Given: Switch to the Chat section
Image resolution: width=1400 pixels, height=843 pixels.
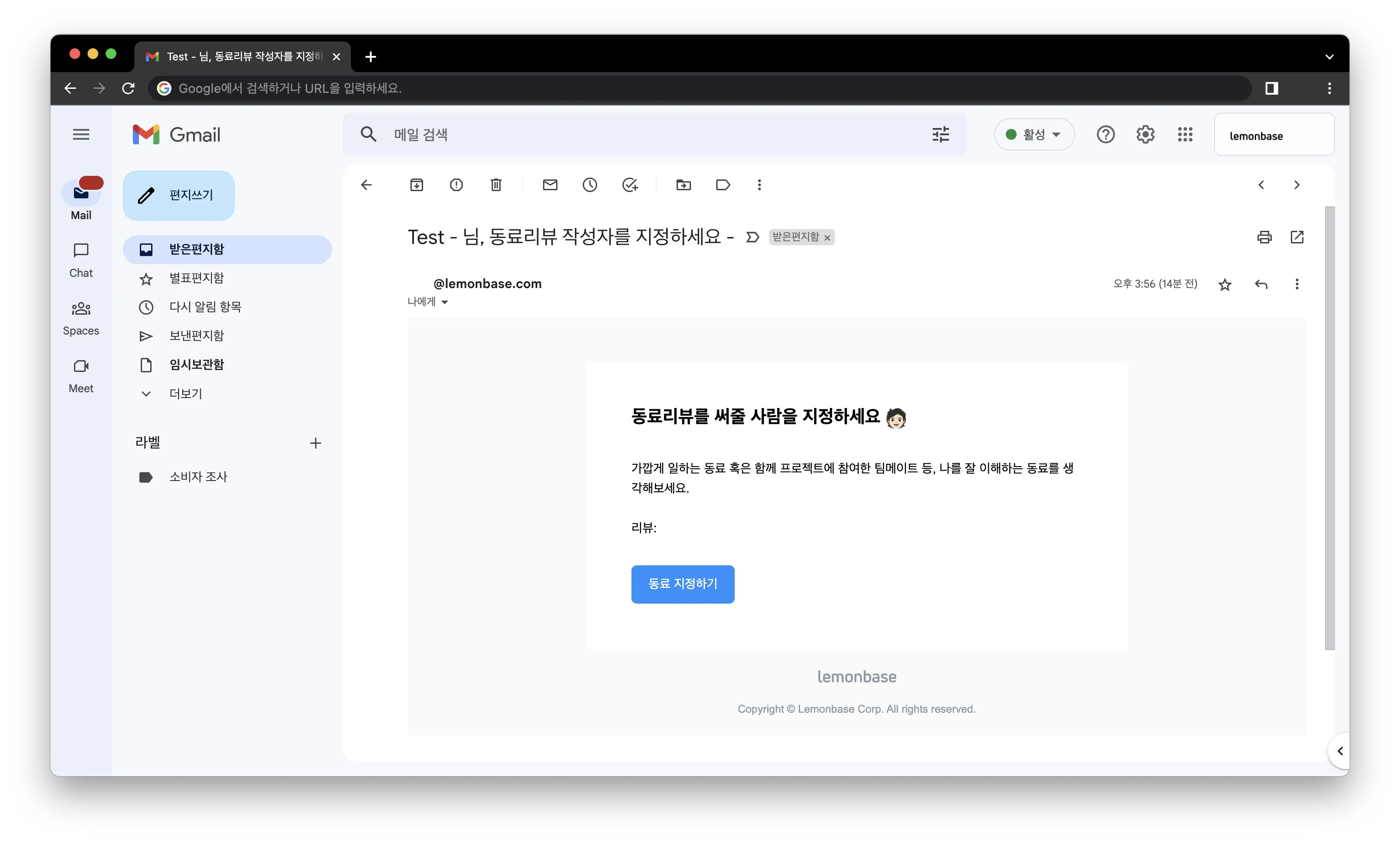Looking at the screenshot, I should [x=81, y=260].
